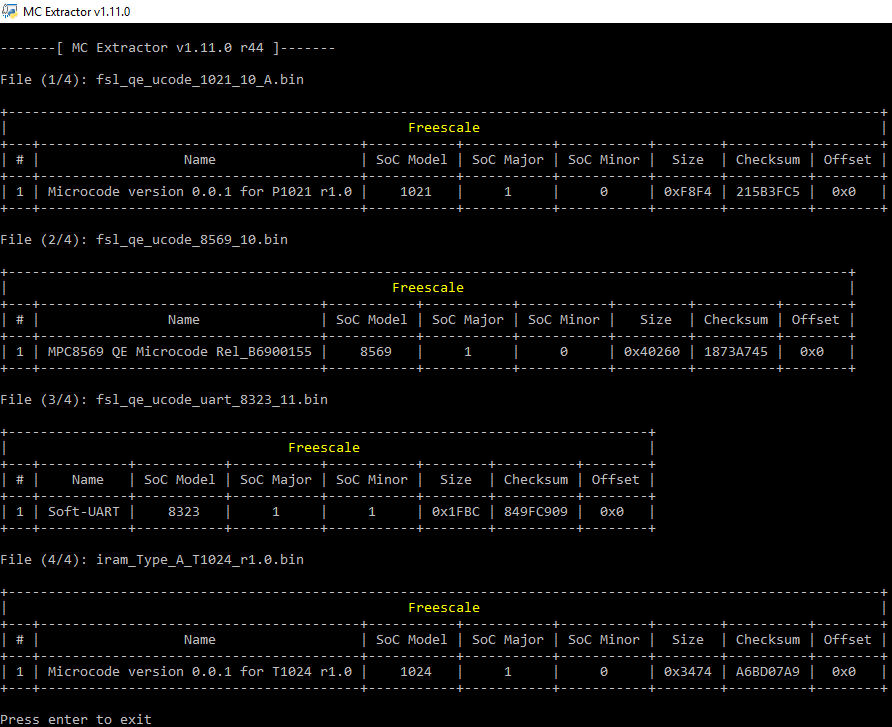Select the fsl_qe_ucode_uart_8323_11.bin file line
This screenshot has width=892, height=727.
point(164,400)
